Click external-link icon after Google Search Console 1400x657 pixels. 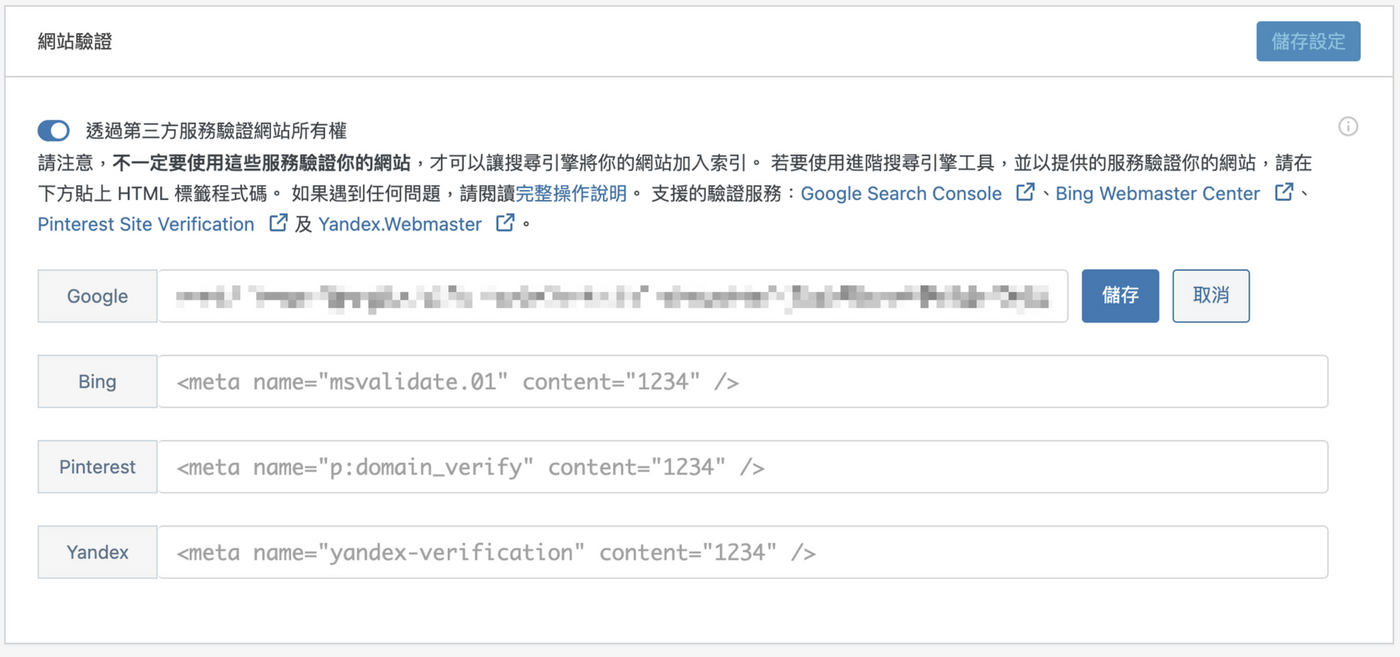point(1025,192)
